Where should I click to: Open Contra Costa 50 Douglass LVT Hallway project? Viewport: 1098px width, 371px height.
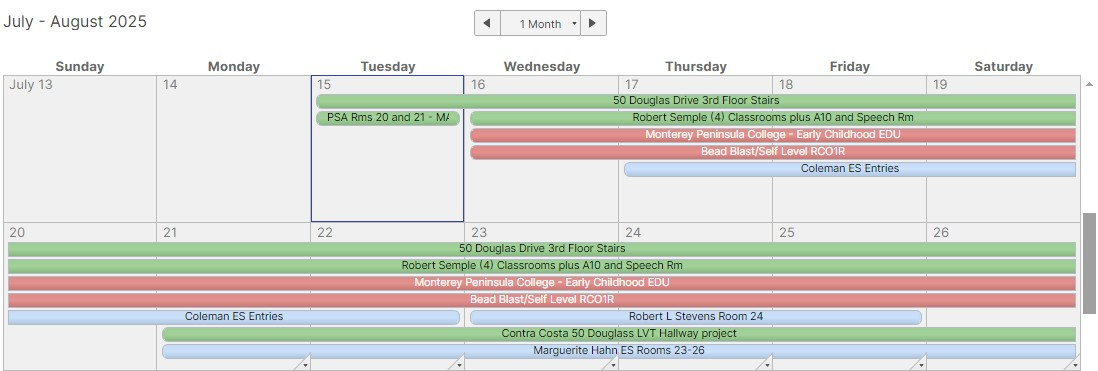coord(618,334)
